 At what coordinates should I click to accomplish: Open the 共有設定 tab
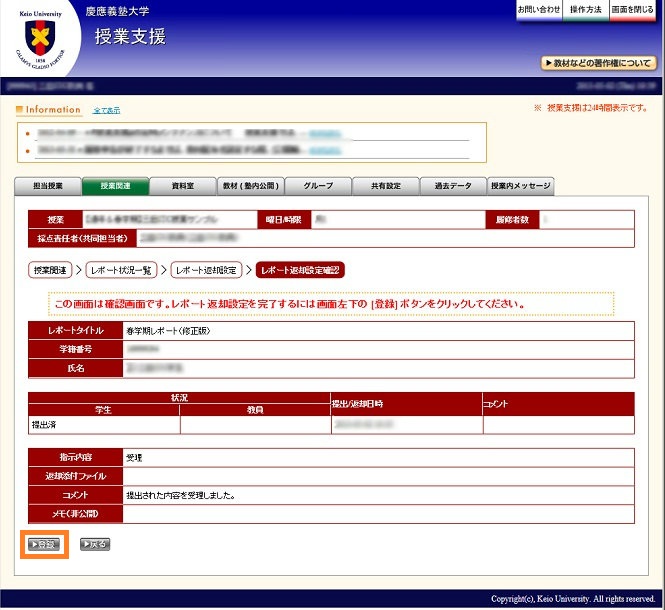click(x=386, y=186)
